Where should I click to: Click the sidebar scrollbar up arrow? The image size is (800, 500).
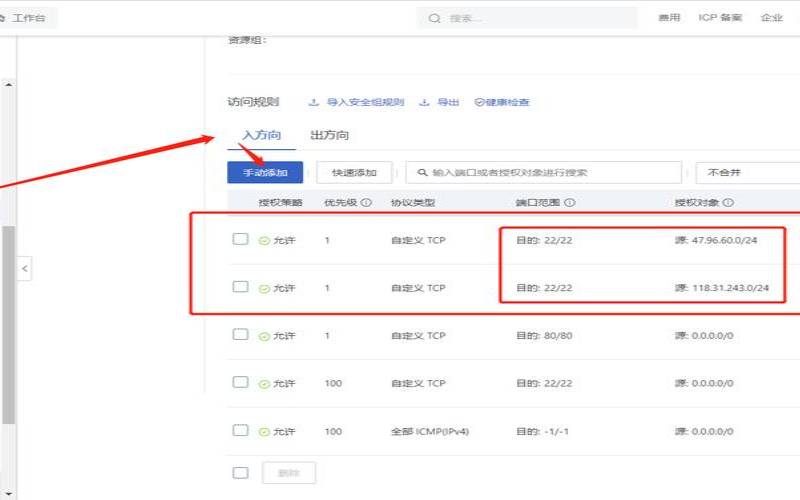pos(9,84)
